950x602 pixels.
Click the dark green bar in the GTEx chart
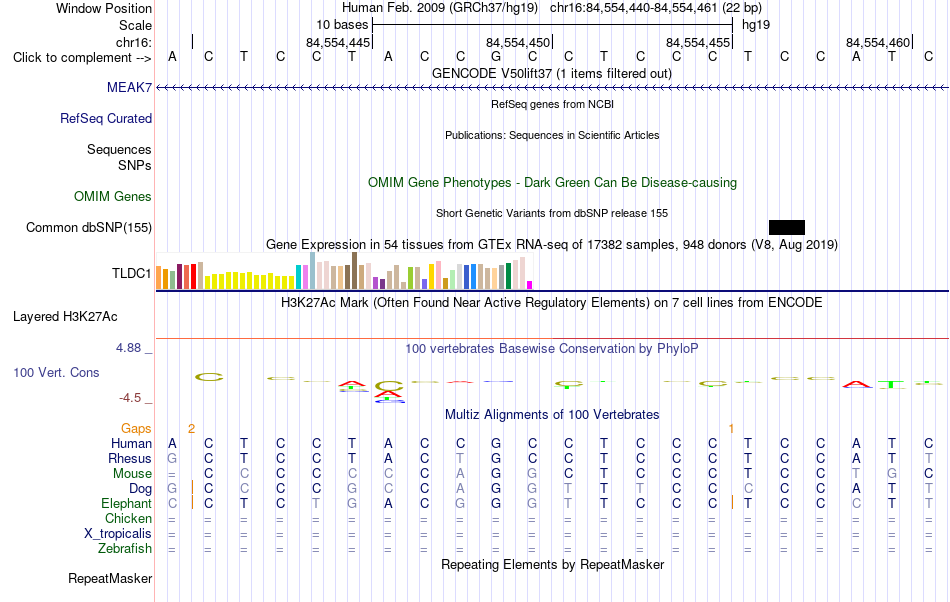pyautogui.click(x=508, y=276)
